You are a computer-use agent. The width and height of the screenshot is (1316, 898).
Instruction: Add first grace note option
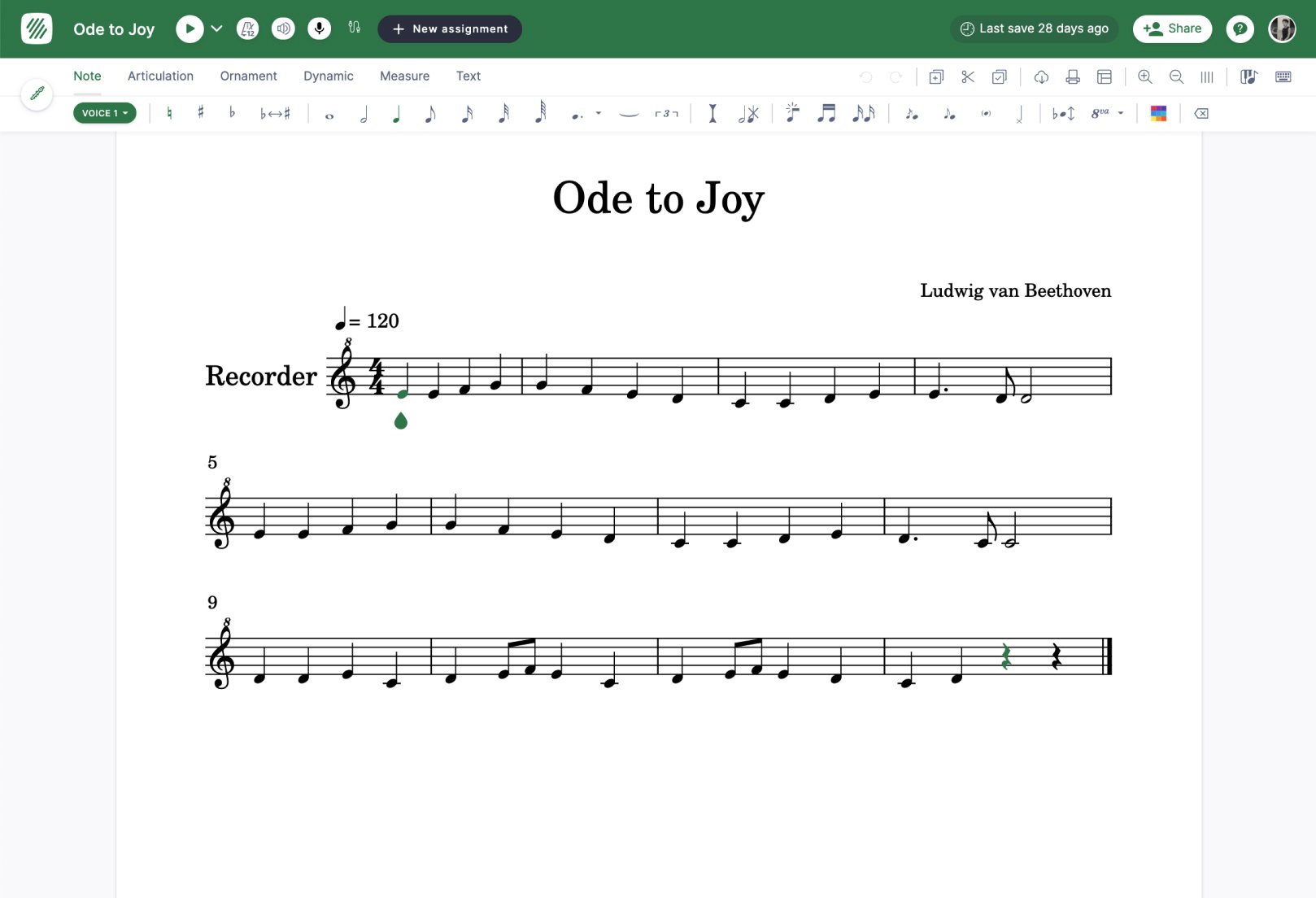coord(912,115)
